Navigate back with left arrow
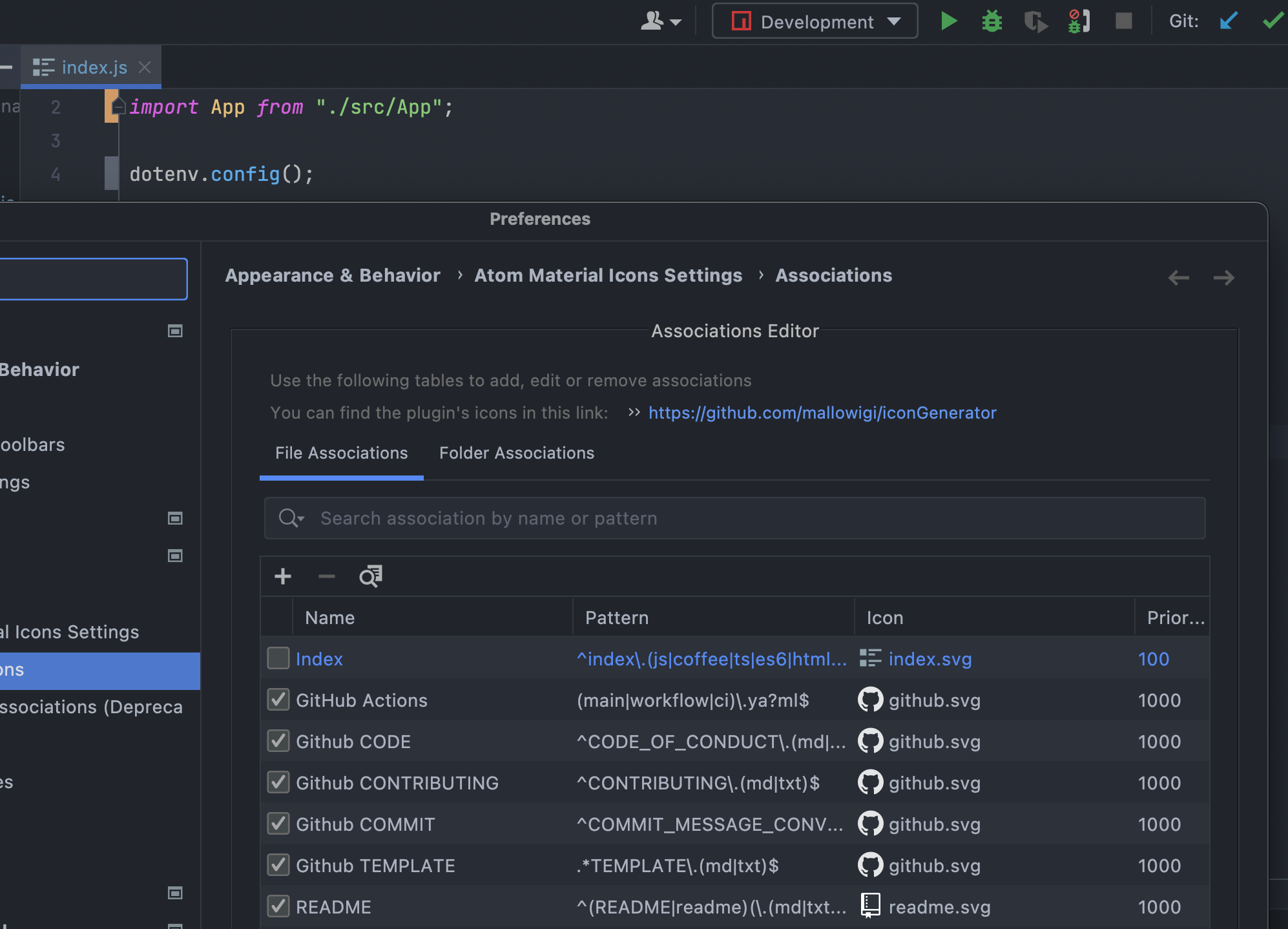The width and height of the screenshot is (1288, 929). click(x=1178, y=278)
